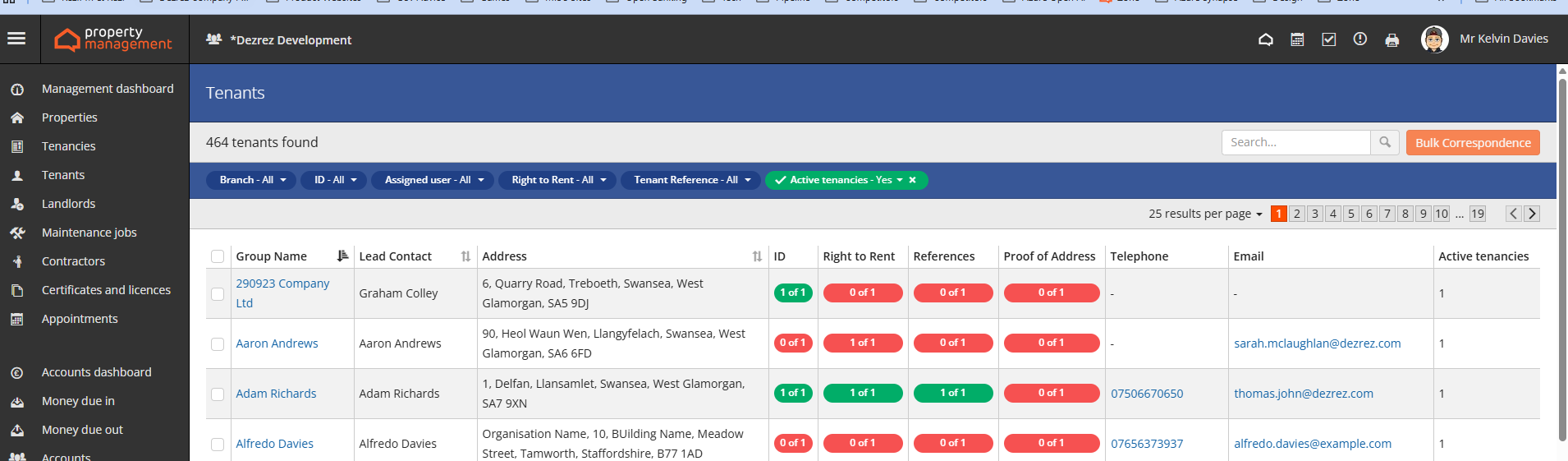Select the Adam Richards row checkbox
Image resolution: width=1568 pixels, height=461 pixels.
click(218, 394)
